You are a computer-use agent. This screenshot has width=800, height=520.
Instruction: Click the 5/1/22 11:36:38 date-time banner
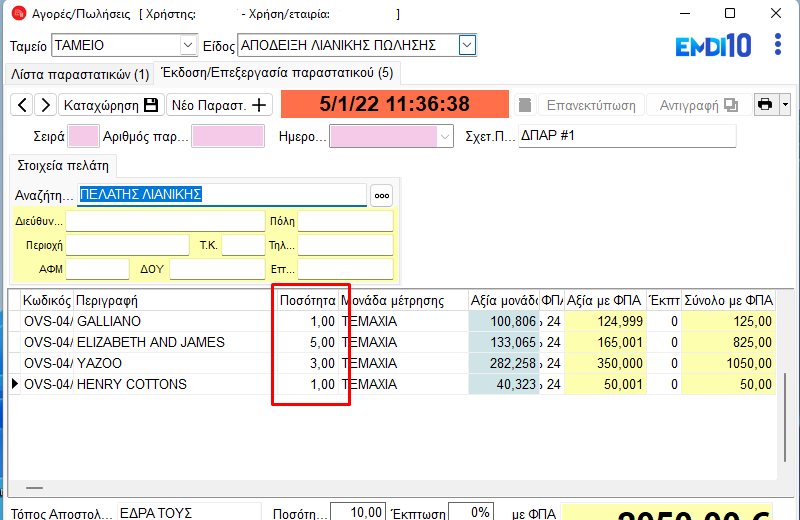(395, 104)
